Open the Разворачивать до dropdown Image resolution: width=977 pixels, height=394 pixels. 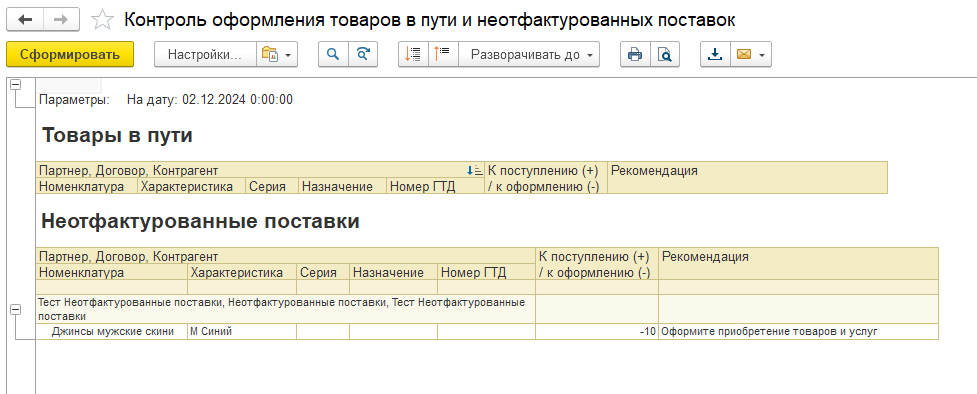pos(529,54)
